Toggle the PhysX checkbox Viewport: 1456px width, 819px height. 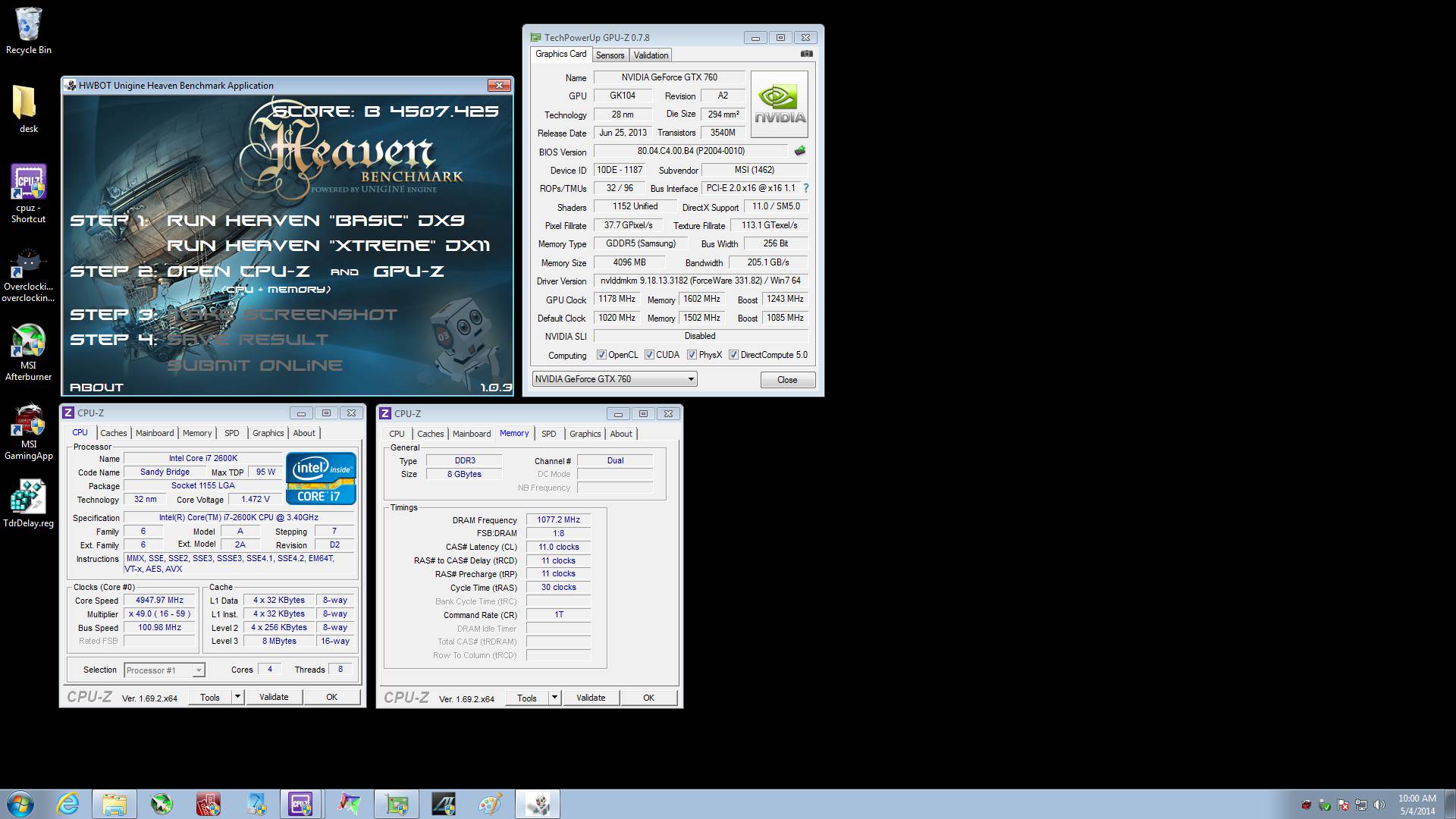(x=692, y=355)
